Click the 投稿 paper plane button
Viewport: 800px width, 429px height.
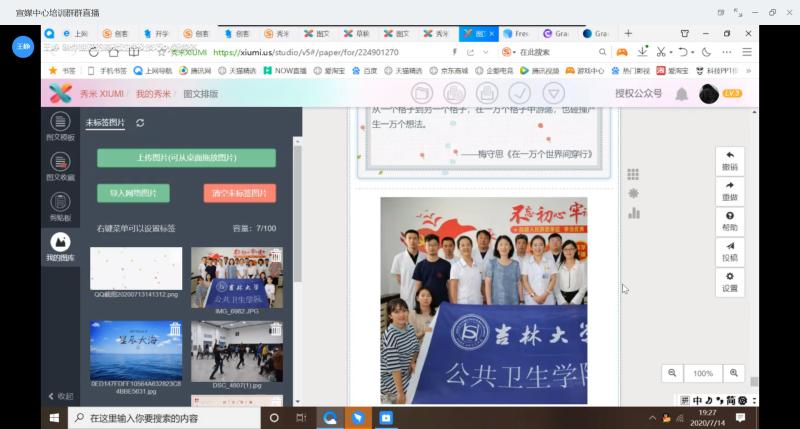pyautogui.click(x=730, y=251)
